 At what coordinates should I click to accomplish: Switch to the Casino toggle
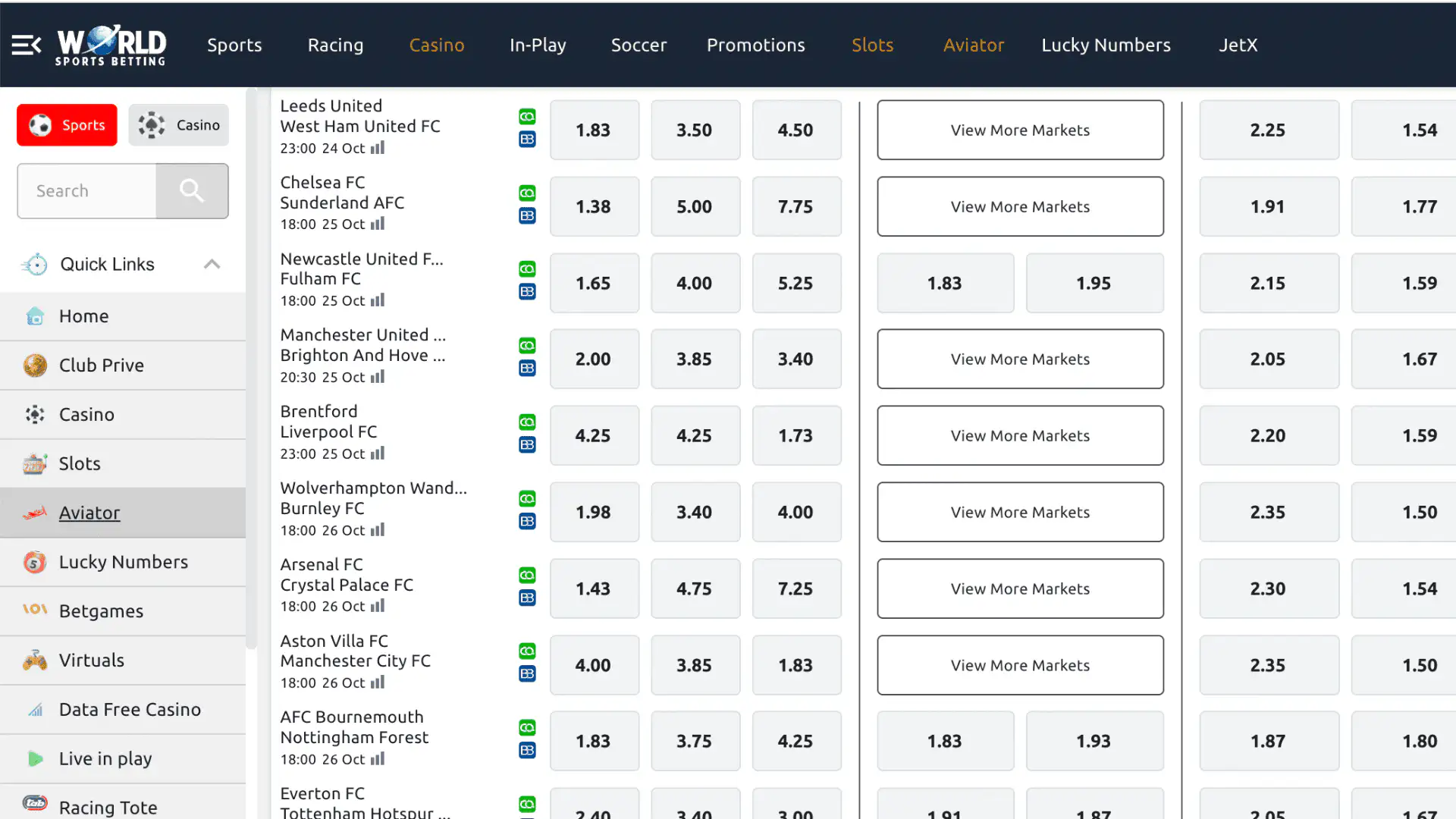point(179,125)
